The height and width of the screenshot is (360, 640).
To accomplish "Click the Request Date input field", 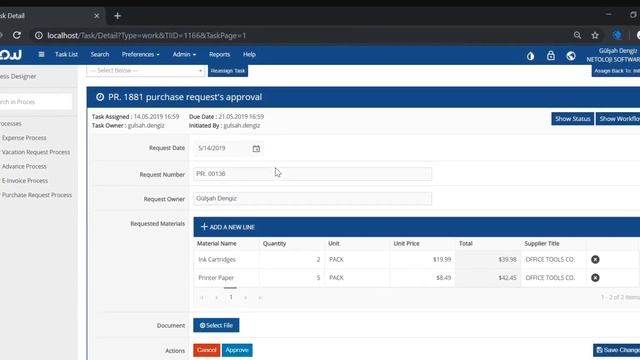I will [x=222, y=148].
